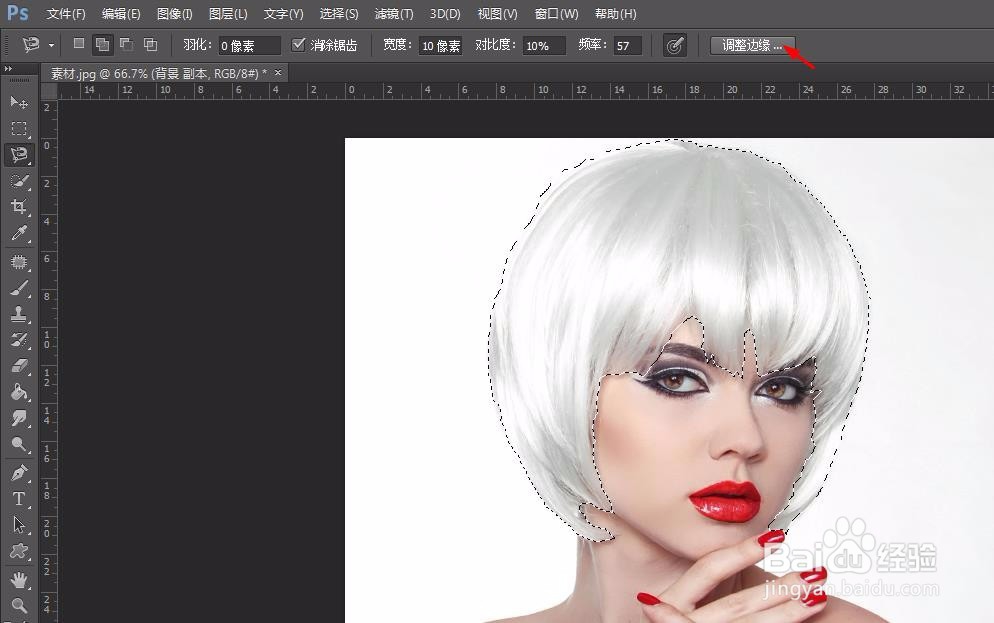Toggle the anti-alias (消除锯齿) checkbox
This screenshot has height=623, width=994.
[298, 44]
